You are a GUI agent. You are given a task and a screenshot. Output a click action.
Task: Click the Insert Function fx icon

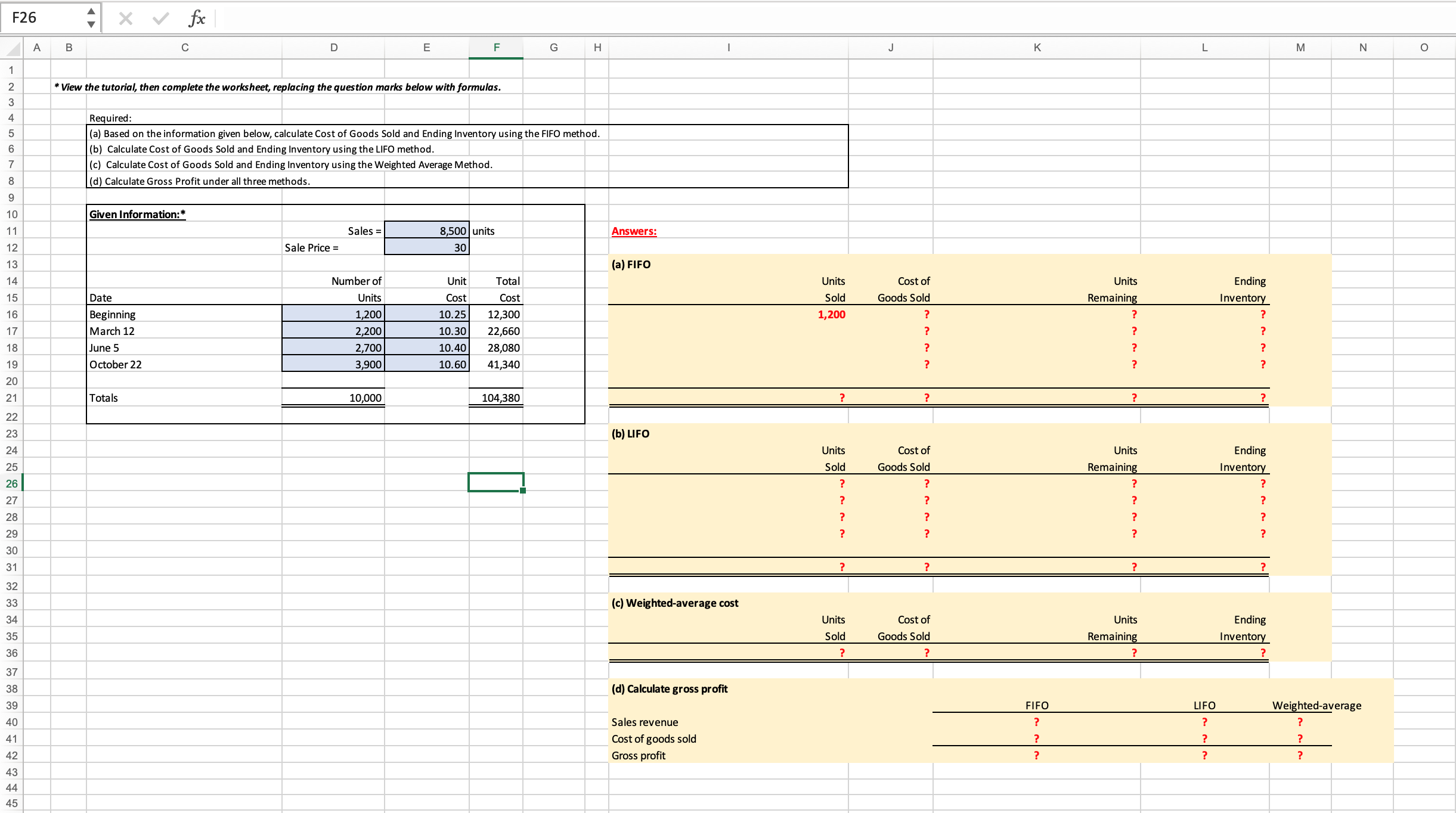(196, 18)
